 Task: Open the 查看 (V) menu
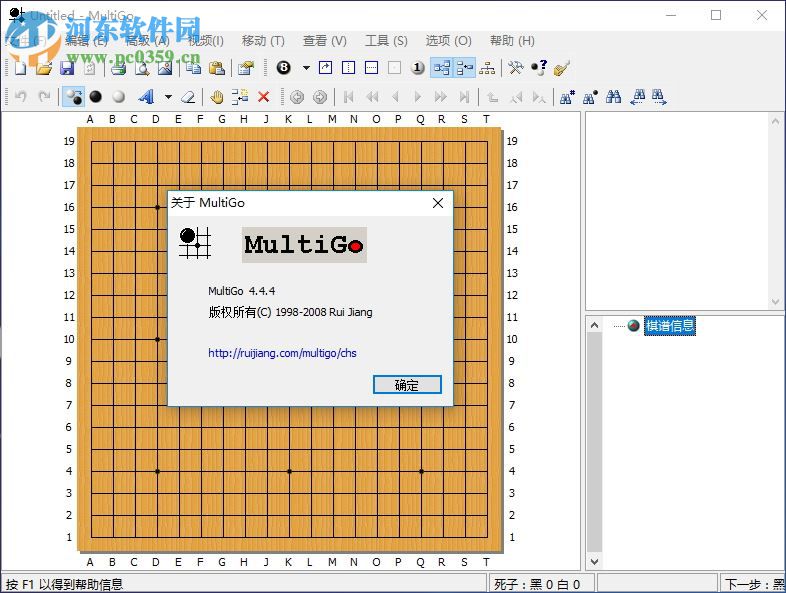325,41
